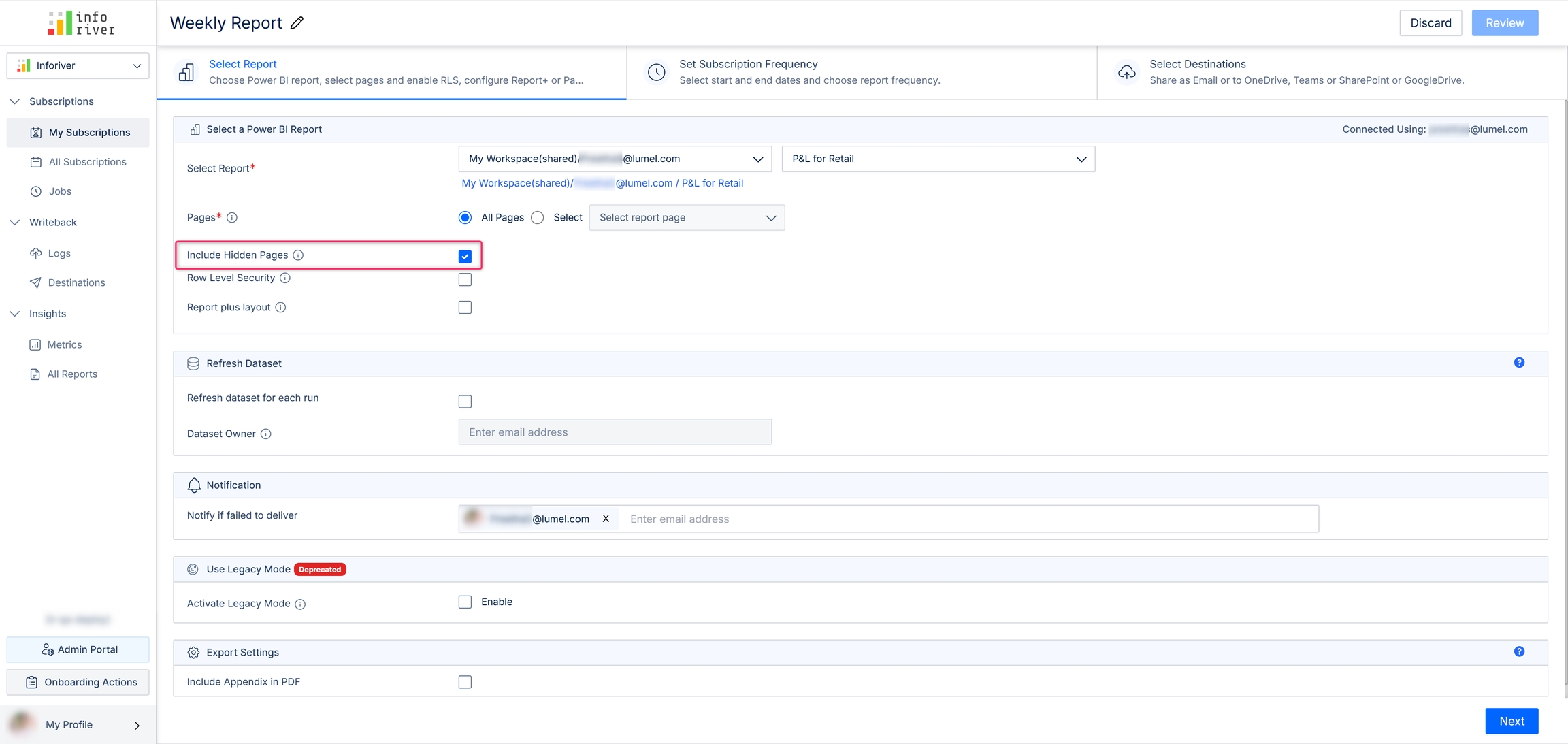Click the info icon beside Include Hidden Pages

pos(298,255)
